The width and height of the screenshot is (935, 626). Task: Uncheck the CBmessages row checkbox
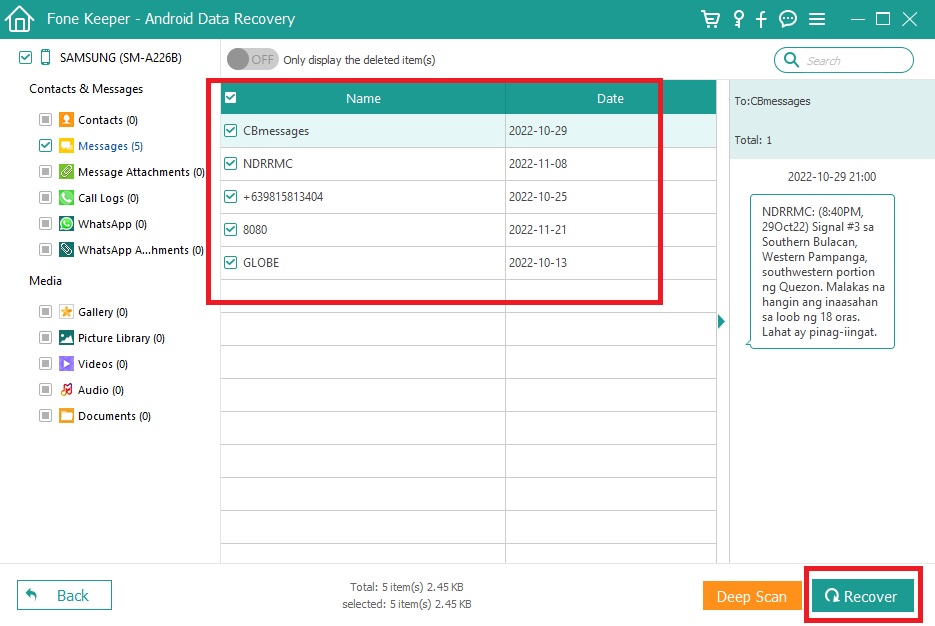(231, 131)
